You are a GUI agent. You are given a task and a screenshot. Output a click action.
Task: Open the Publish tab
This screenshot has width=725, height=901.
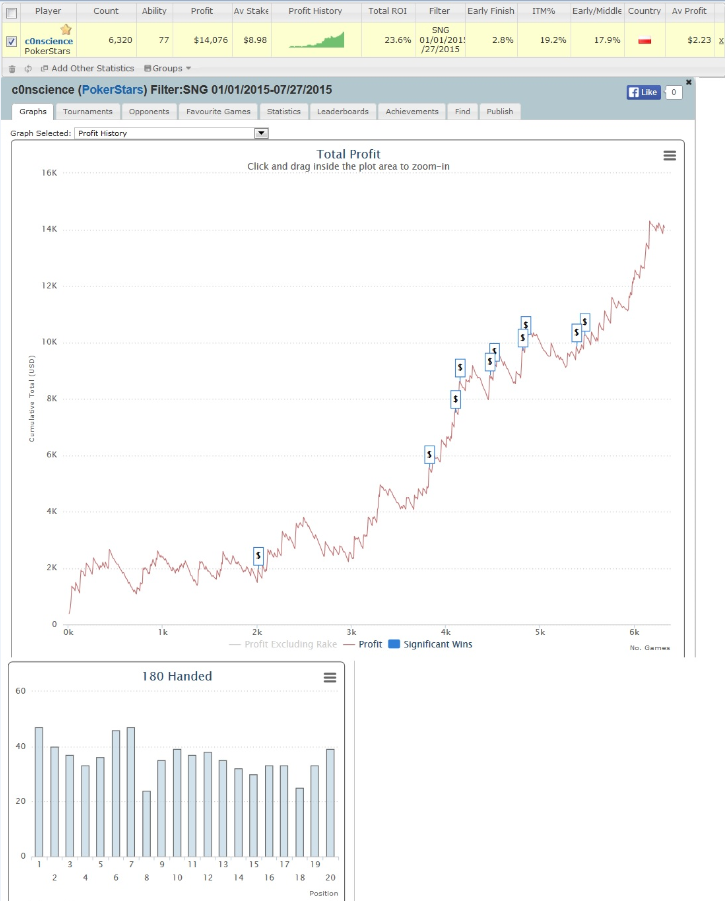pos(500,111)
